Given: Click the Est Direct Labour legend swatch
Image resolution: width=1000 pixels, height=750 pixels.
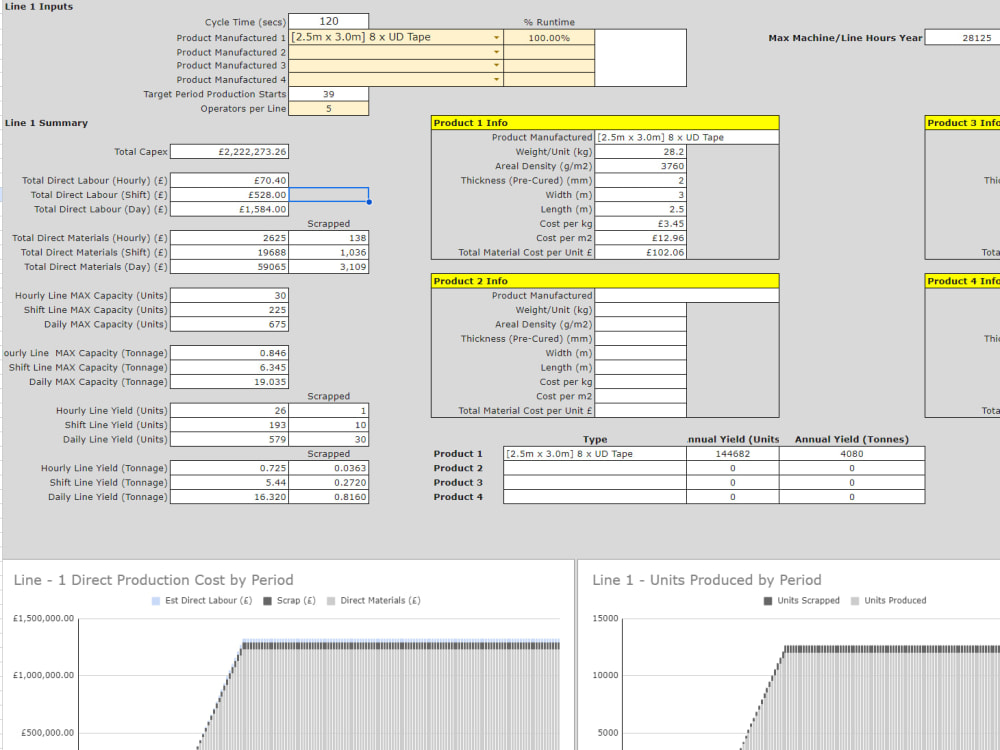Looking at the screenshot, I should click(x=156, y=601).
